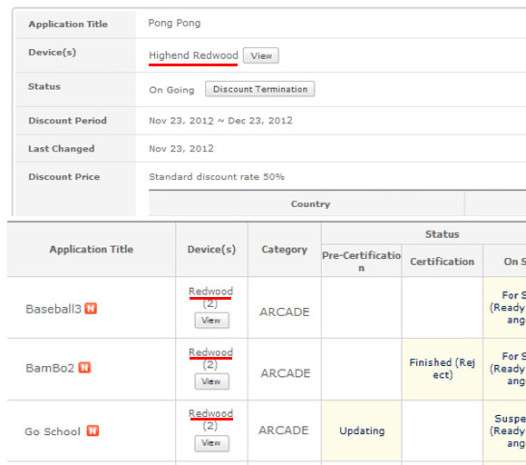
Task: Click the Category column header
Action: tap(284, 249)
